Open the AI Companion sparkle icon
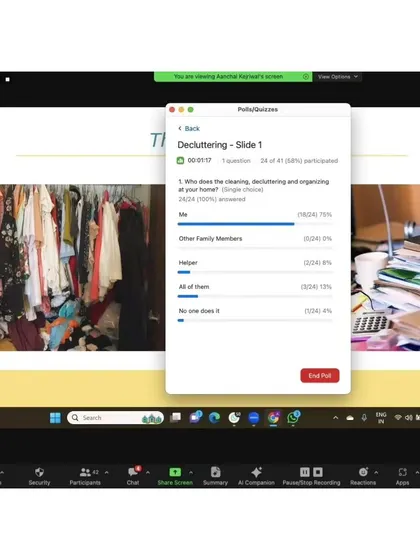 (x=256, y=472)
